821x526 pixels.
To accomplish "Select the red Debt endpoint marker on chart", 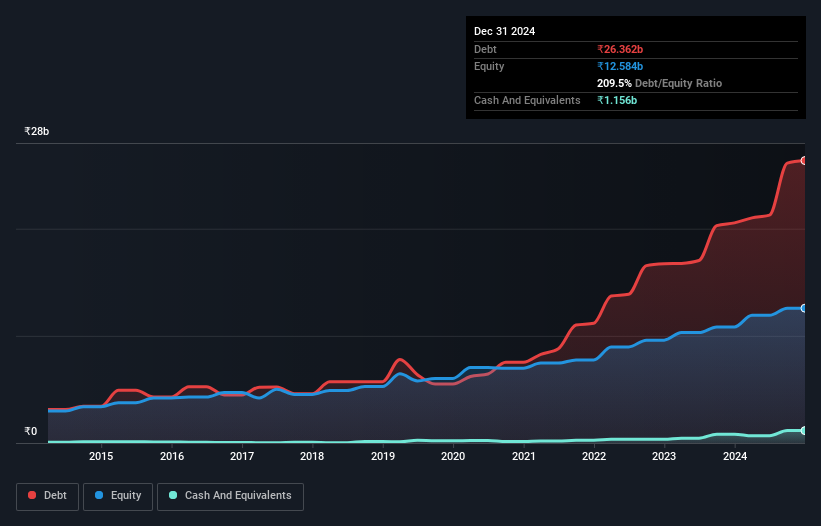I will [804, 161].
